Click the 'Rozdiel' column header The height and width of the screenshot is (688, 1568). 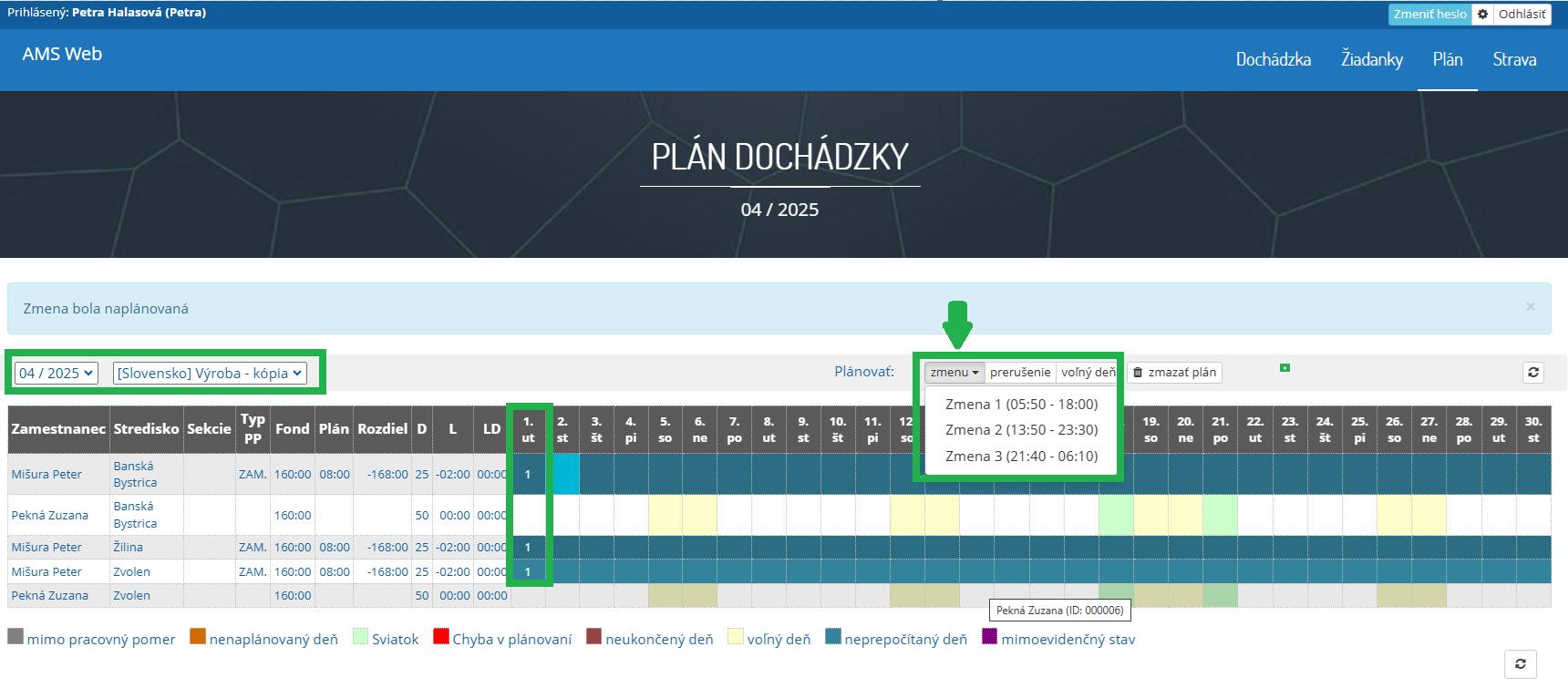pos(382,428)
